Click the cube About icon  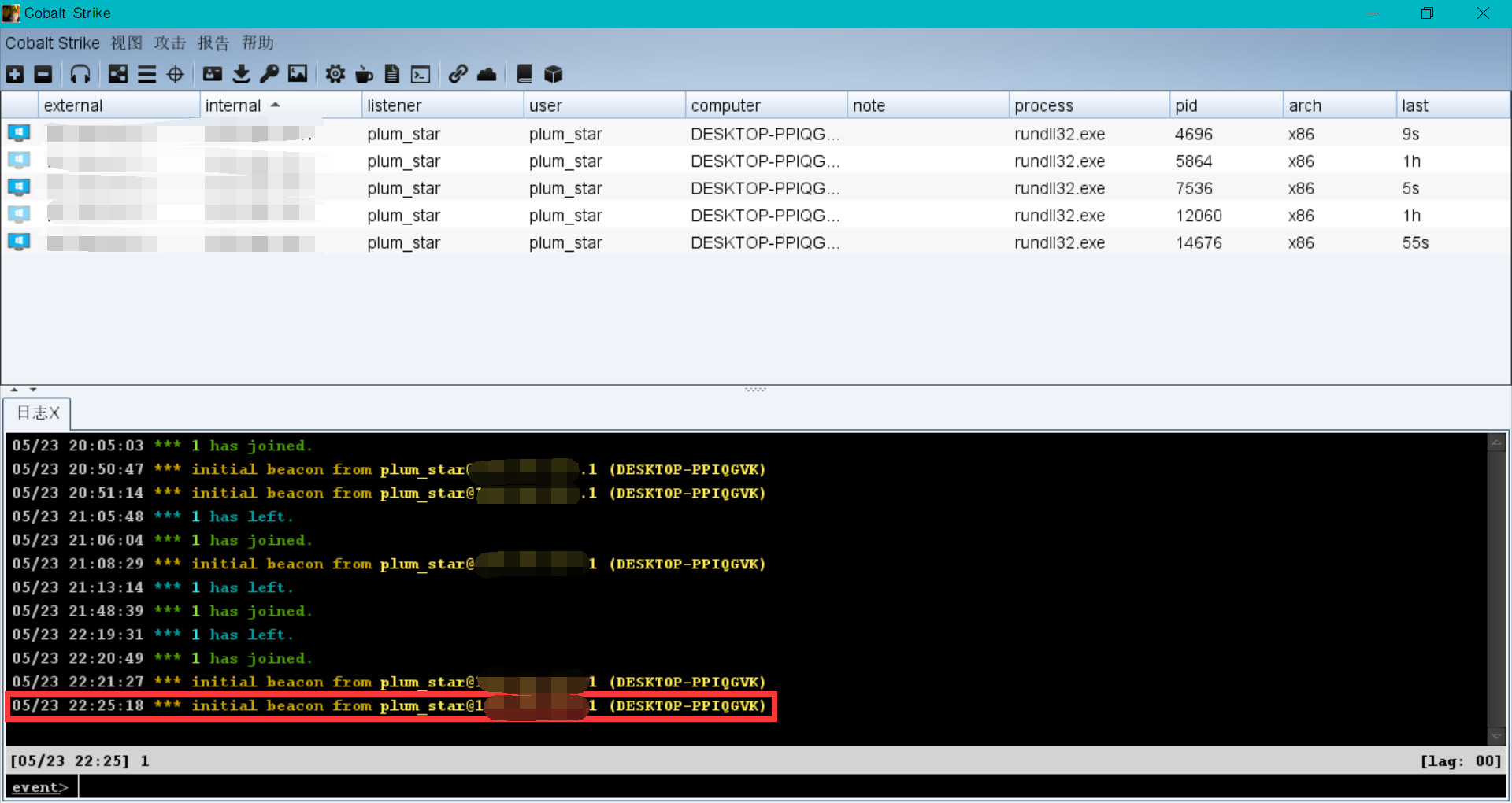[554, 74]
